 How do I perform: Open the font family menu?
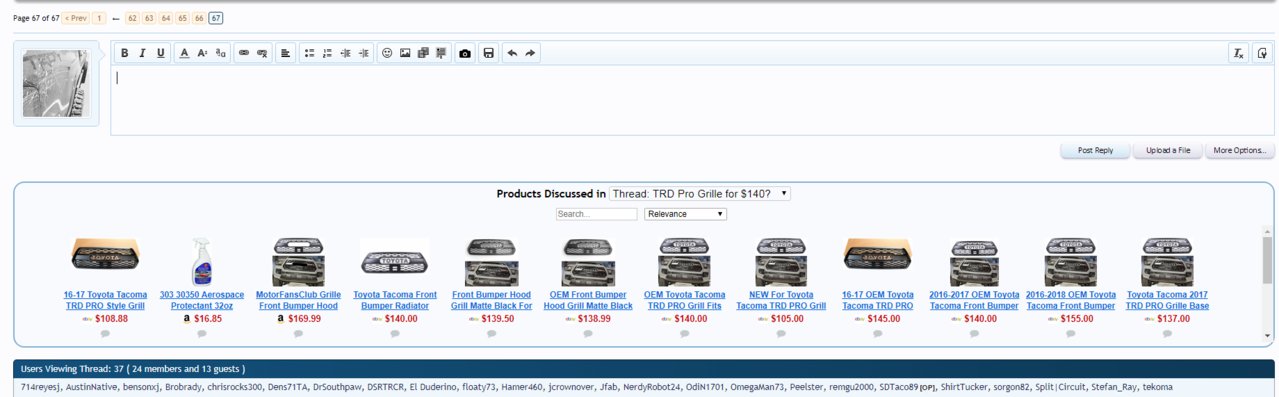(221, 53)
